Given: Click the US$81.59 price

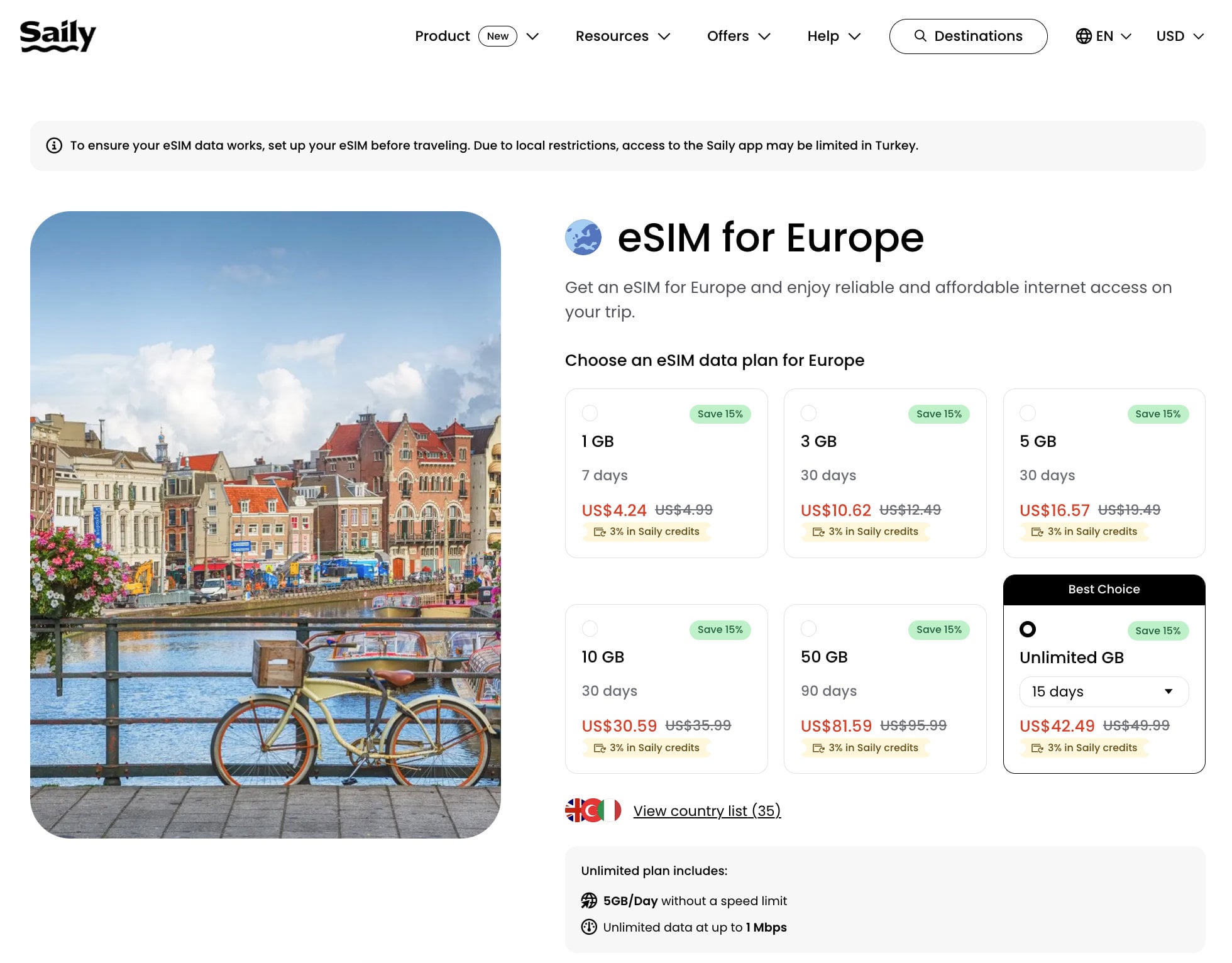Looking at the screenshot, I should (x=837, y=726).
